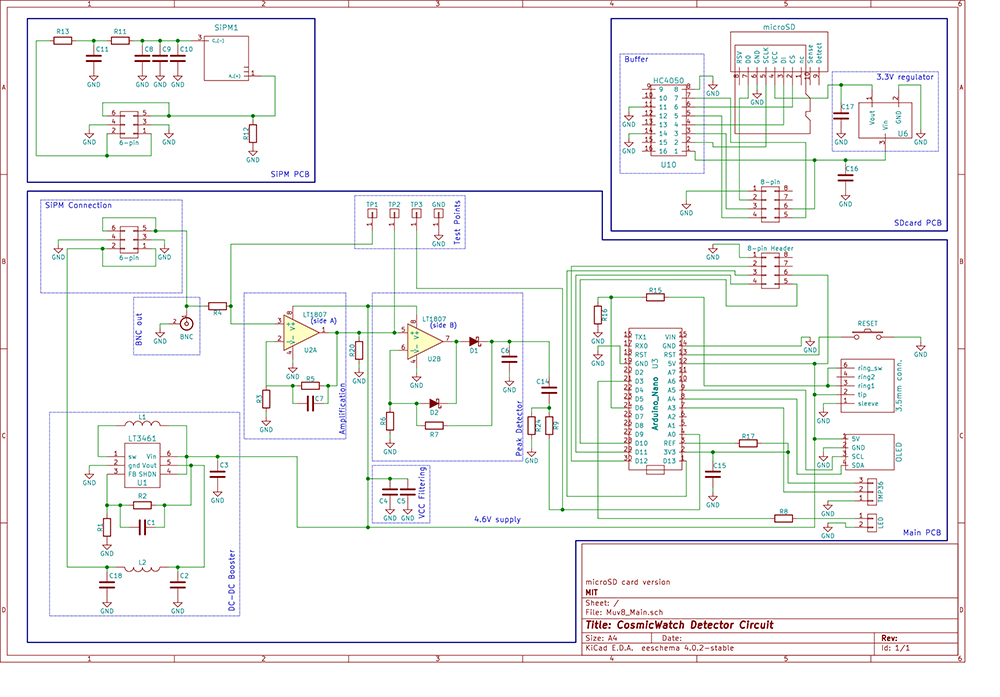The height and width of the screenshot is (697, 1000).
Task: Select feedback diode D2
Action: [x=434, y=403]
